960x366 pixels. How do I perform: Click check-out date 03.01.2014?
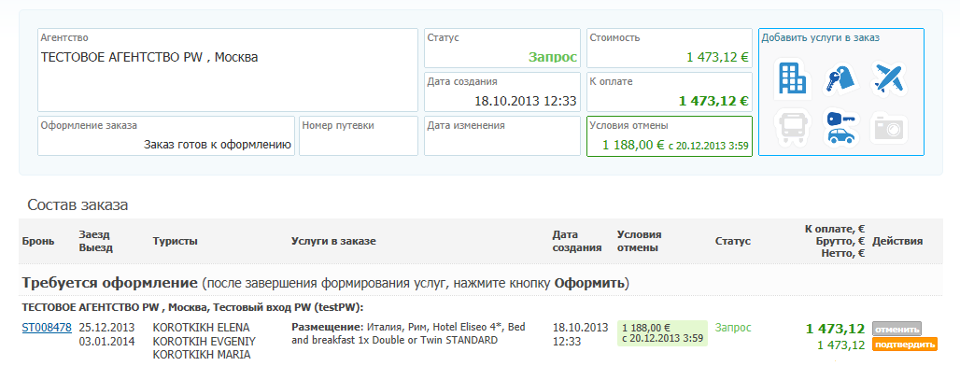[x=107, y=341]
